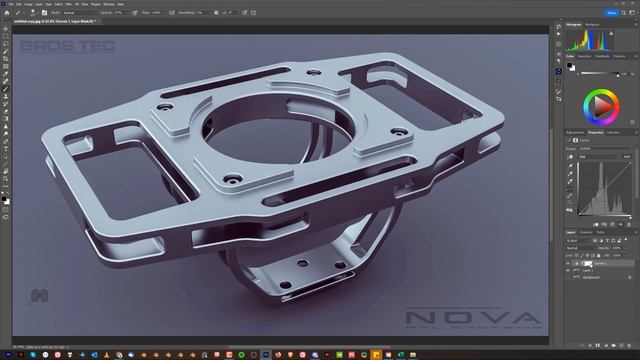Open the Color panel options menu
The width and height of the screenshot is (640, 360).
click(636, 56)
